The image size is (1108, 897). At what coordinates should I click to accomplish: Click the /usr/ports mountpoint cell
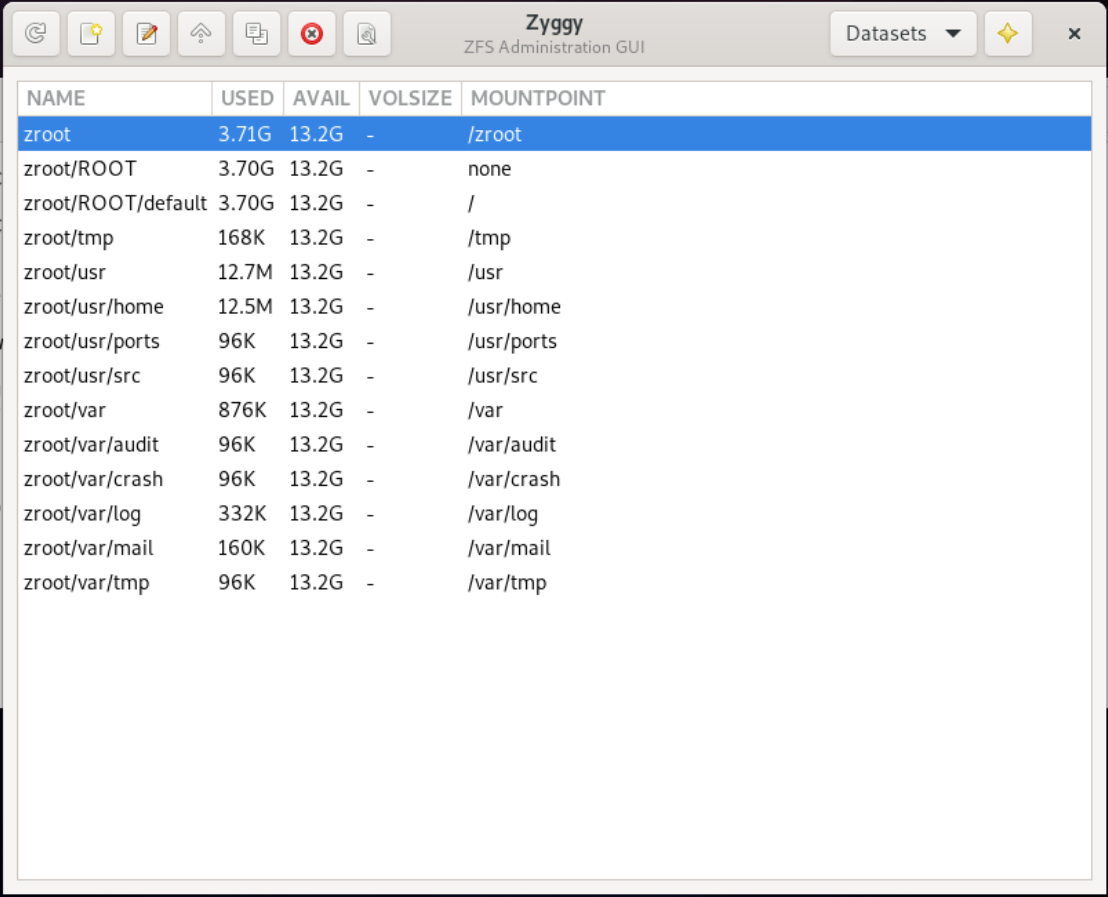pyautogui.click(x=512, y=341)
